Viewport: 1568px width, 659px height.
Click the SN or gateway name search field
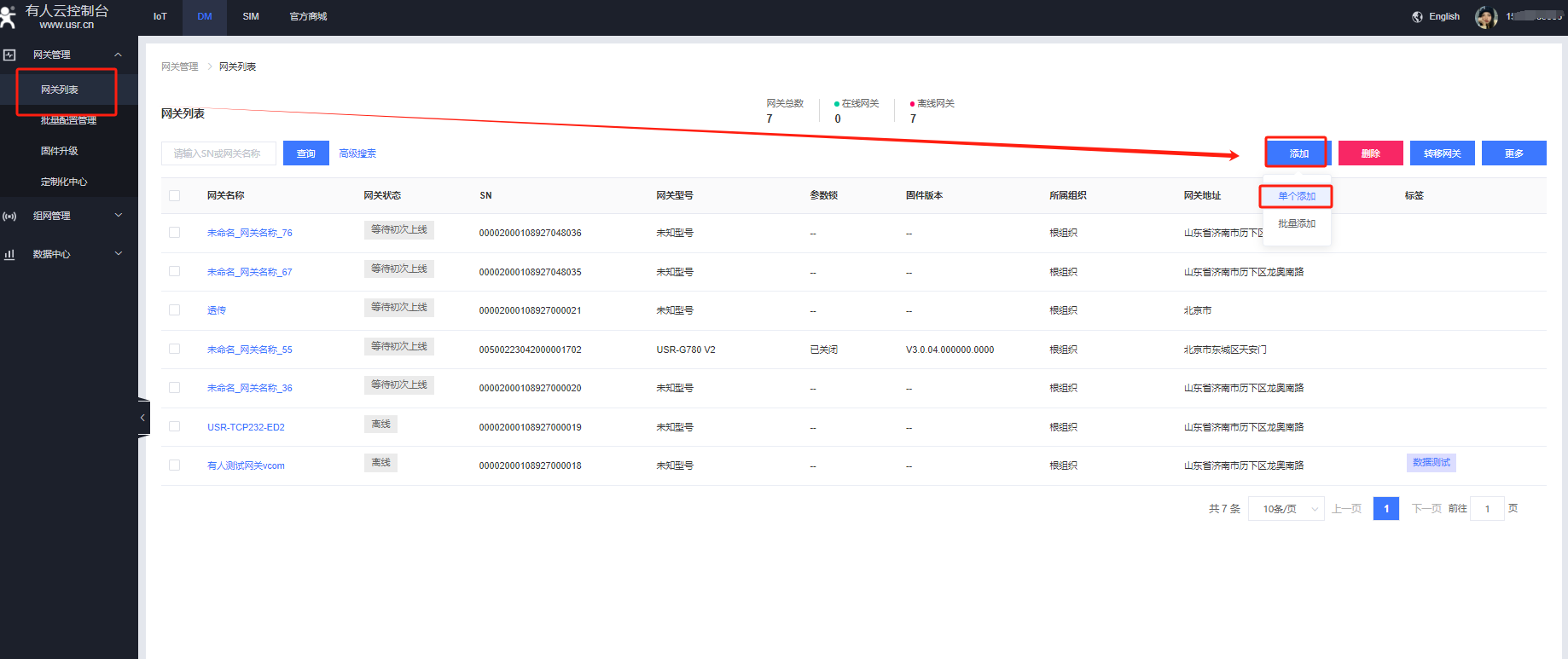pyautogui.click(x=218, y=153)
